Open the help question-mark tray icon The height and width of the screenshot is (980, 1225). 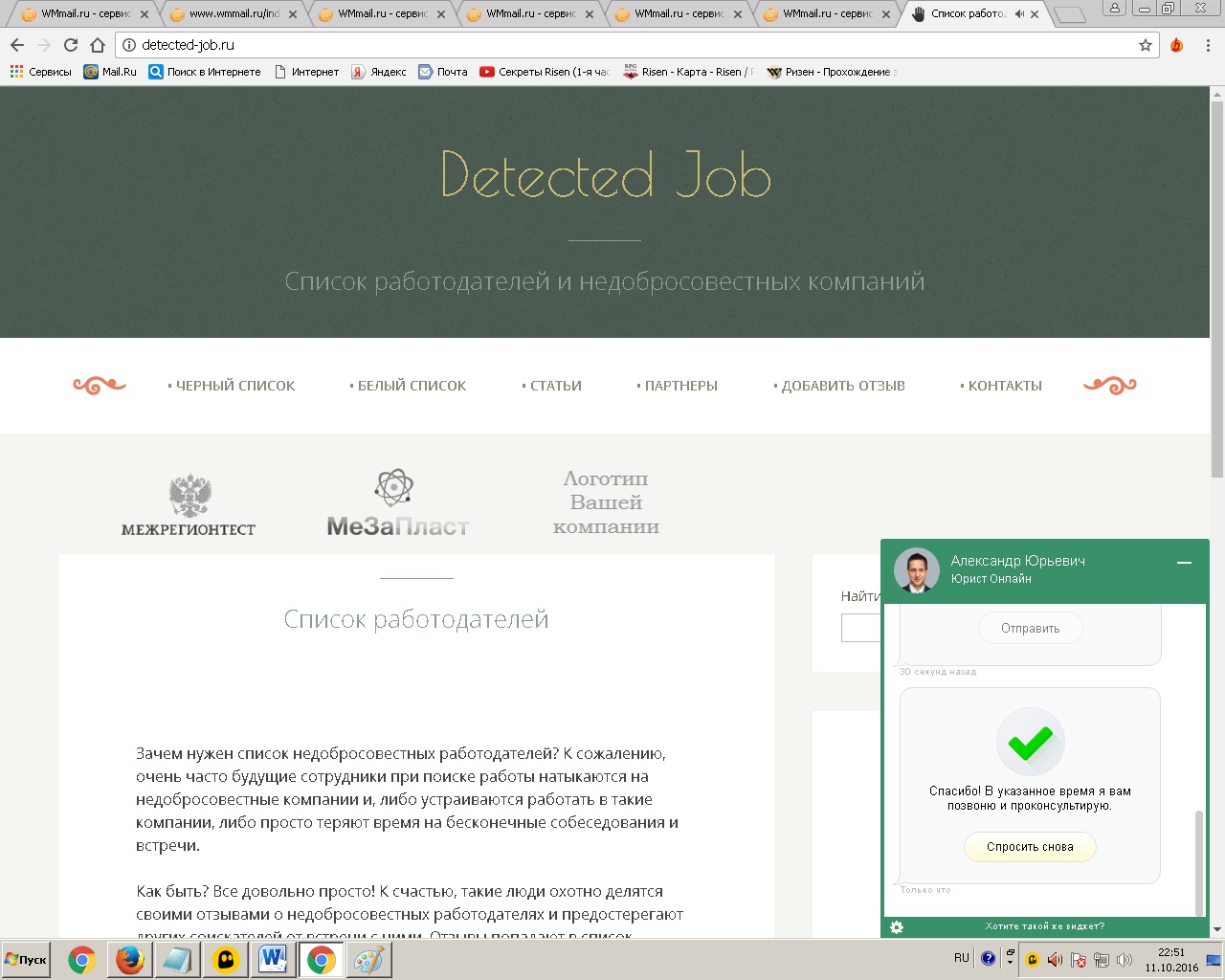[x=989, y=958]
